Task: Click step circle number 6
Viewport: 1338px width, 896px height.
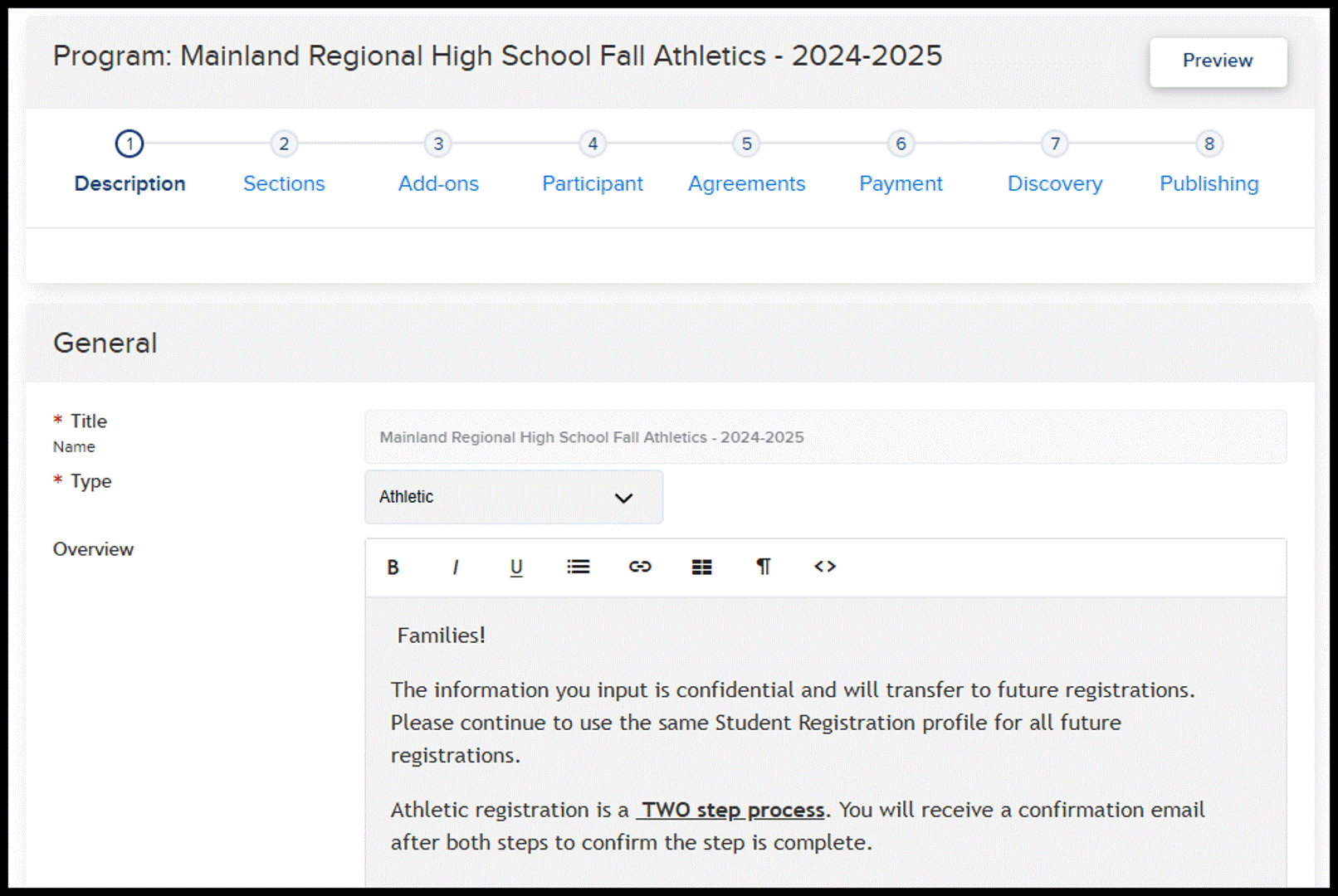Action: point(901,144)
